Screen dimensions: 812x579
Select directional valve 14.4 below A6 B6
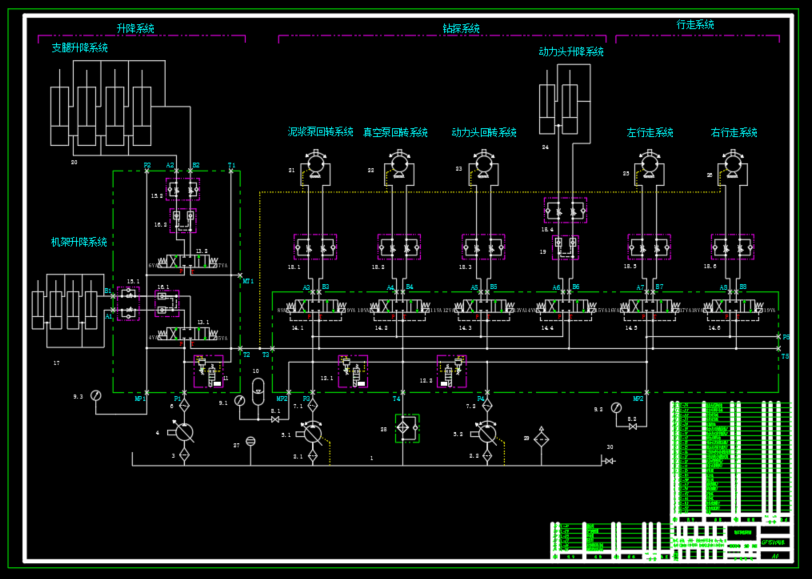pos(566,308)
